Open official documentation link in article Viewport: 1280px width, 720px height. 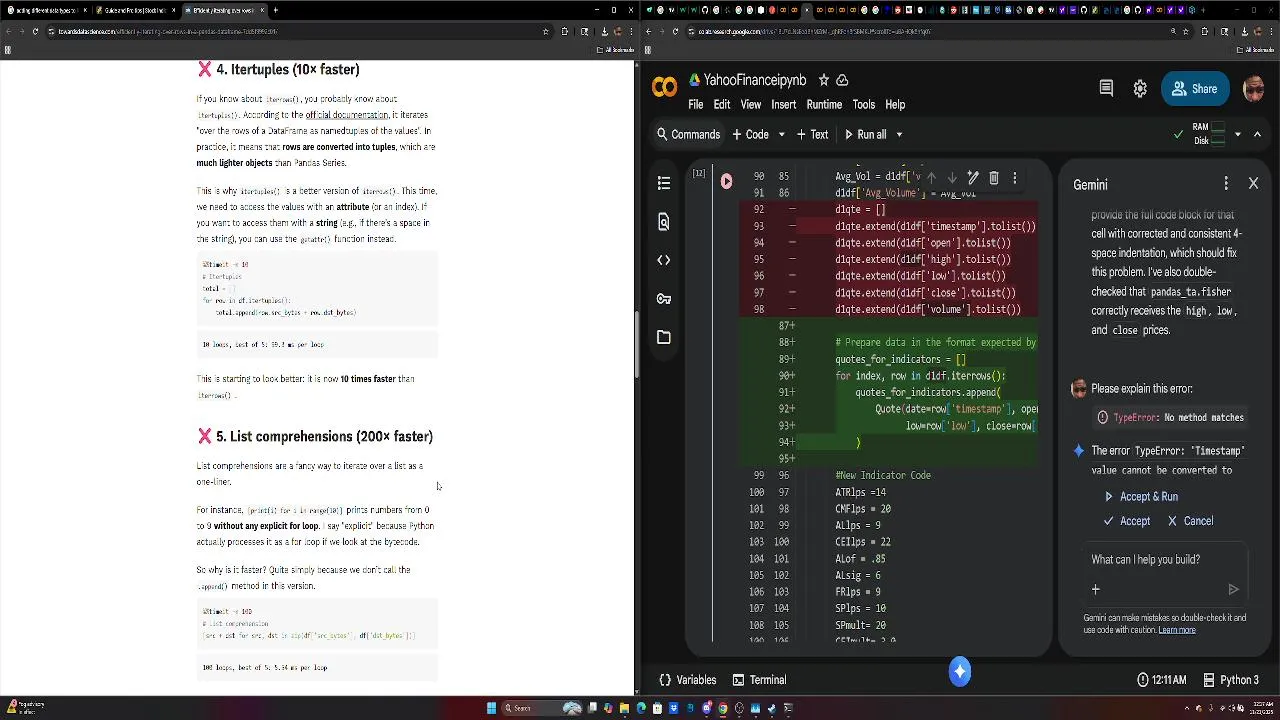click(x=347, y=115)
